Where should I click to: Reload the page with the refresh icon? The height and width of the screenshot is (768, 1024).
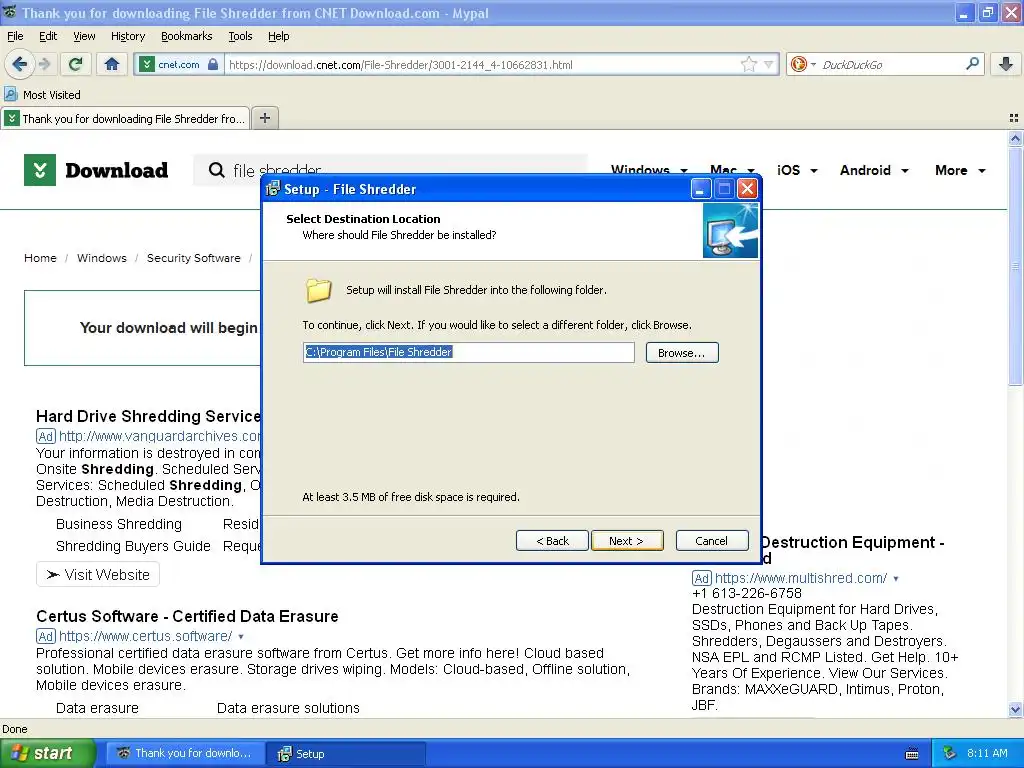[76, 64]
